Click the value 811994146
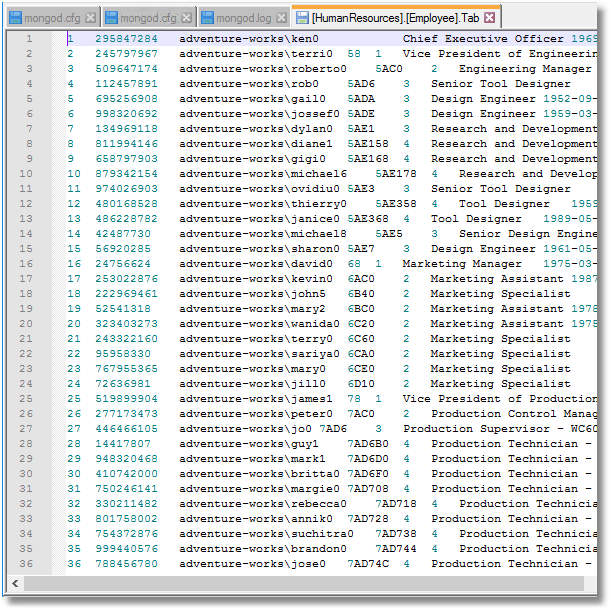This screenshot has height=611, width=611. pos(127,144)
